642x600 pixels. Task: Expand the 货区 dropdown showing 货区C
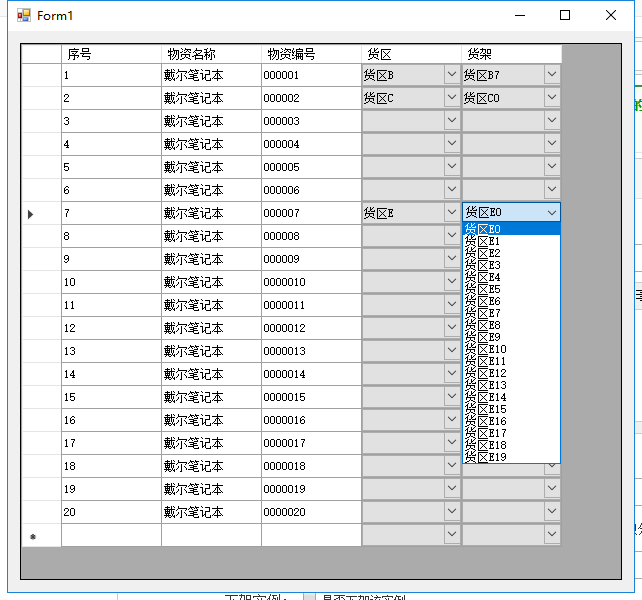(452, 97)
